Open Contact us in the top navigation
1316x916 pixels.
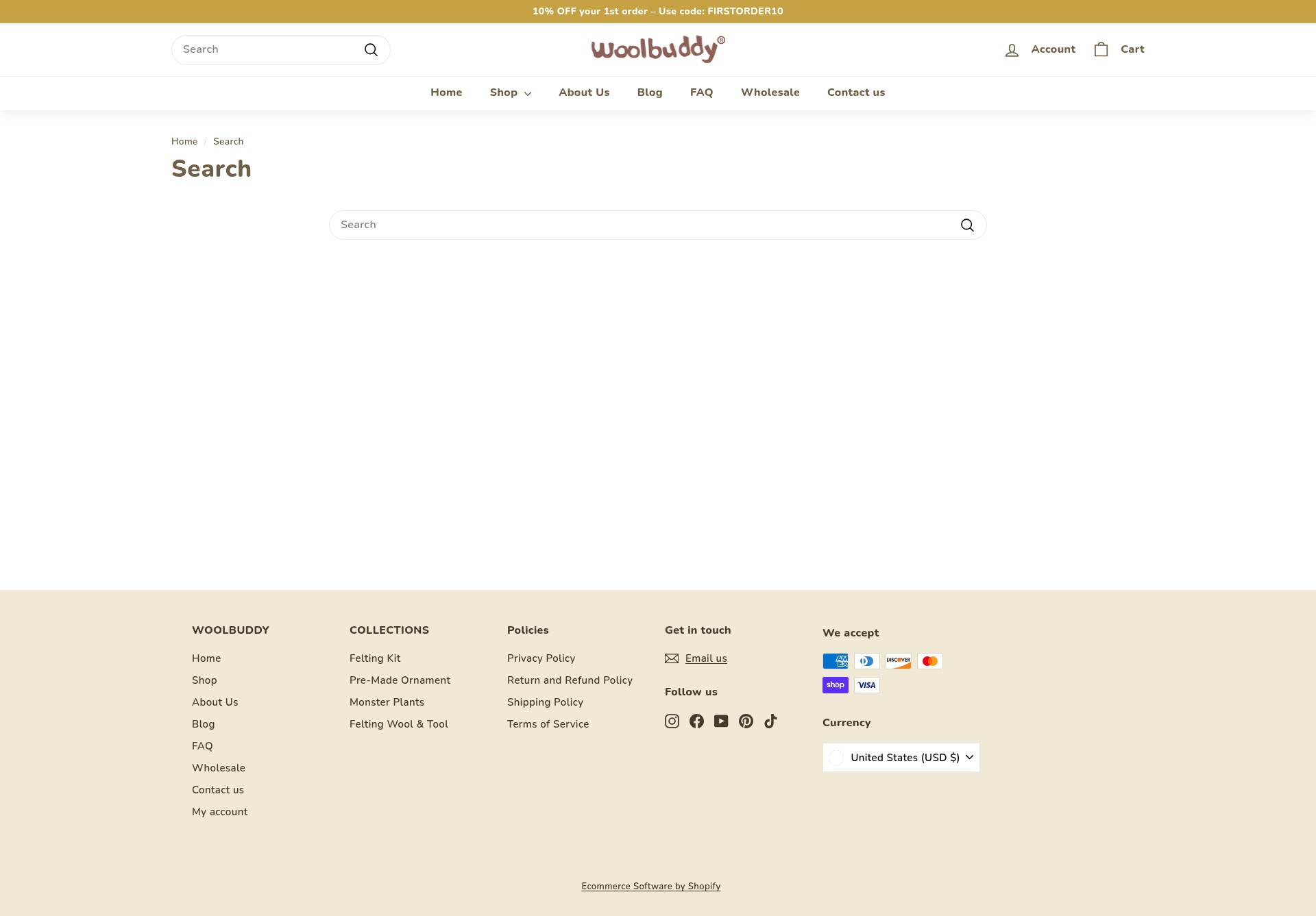(856, 92)
